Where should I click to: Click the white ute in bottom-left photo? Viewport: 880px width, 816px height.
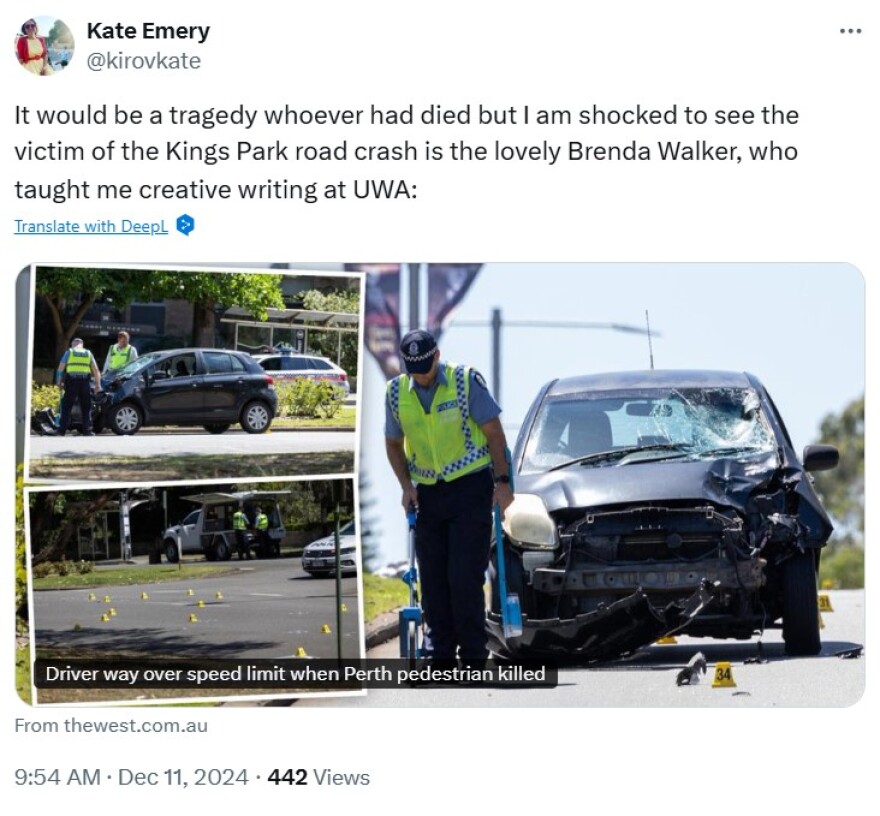224,530
